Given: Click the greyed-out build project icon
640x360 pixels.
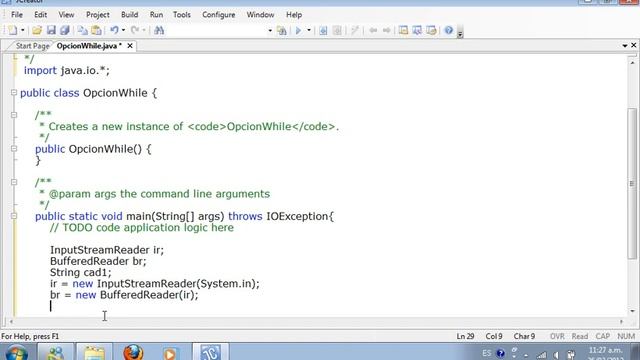Looking at the screenshot, I should 337,30.
